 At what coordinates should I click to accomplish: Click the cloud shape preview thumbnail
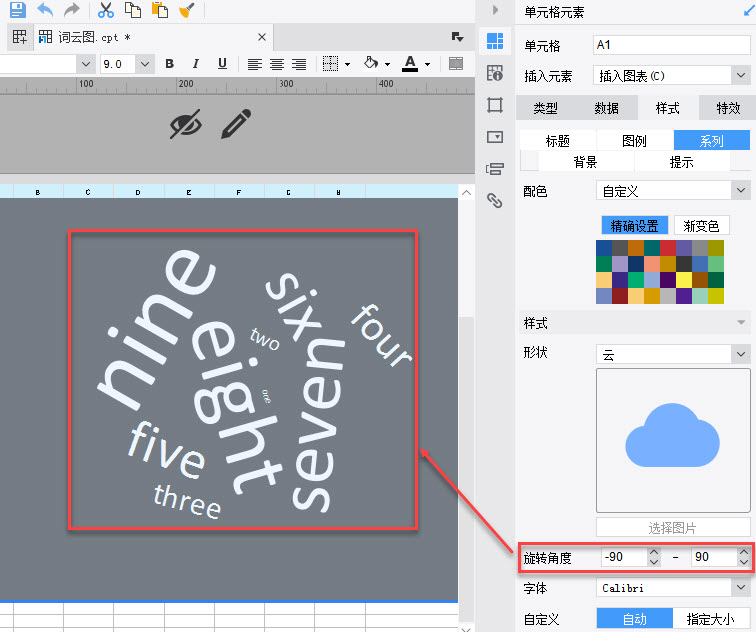pos(673,440)
